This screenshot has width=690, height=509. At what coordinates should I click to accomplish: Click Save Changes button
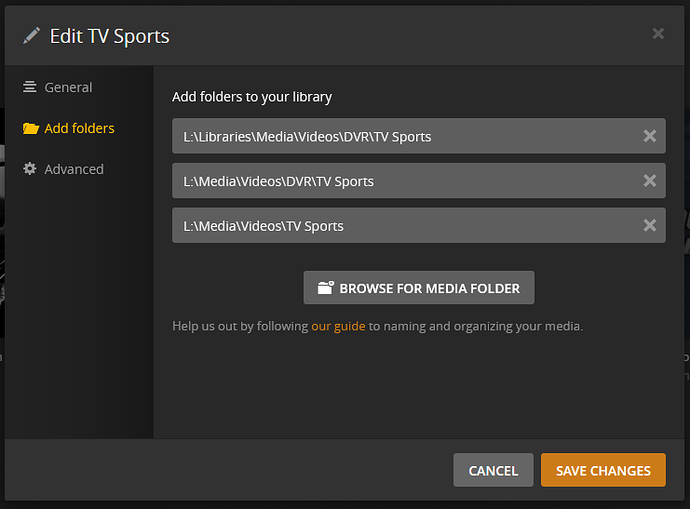point(603,470)
